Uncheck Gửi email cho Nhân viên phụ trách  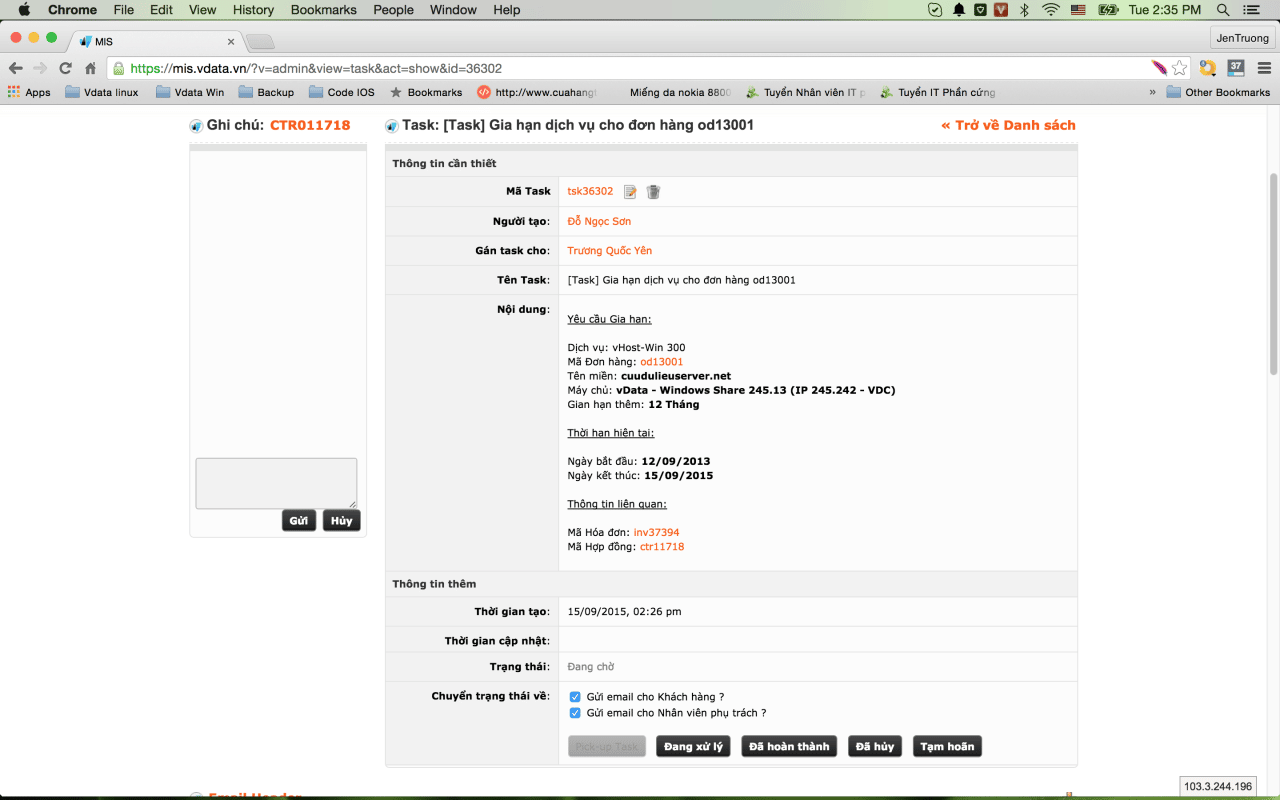[575, 713]
